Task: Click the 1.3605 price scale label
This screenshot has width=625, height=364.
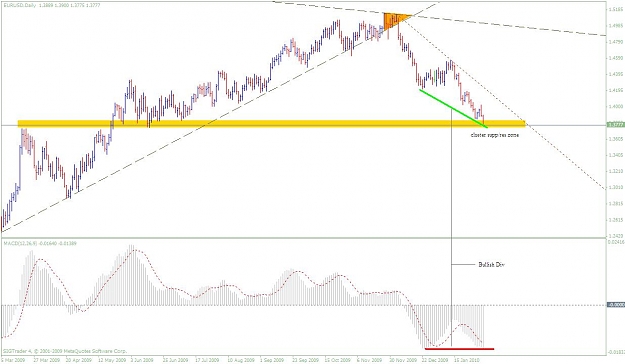Action: [x=616, y=139]
